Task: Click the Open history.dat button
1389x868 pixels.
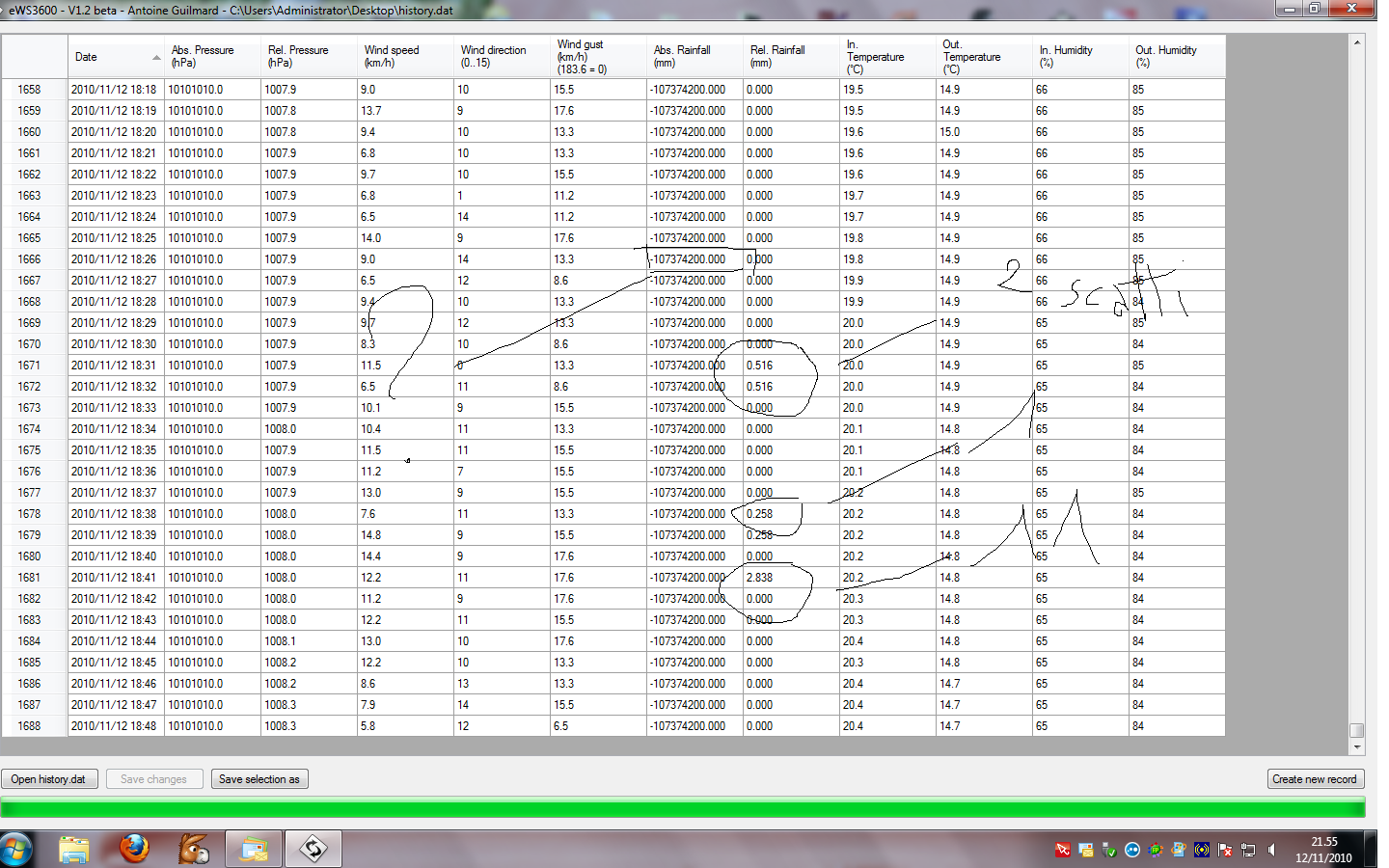Action: click(x=48, y=779)
